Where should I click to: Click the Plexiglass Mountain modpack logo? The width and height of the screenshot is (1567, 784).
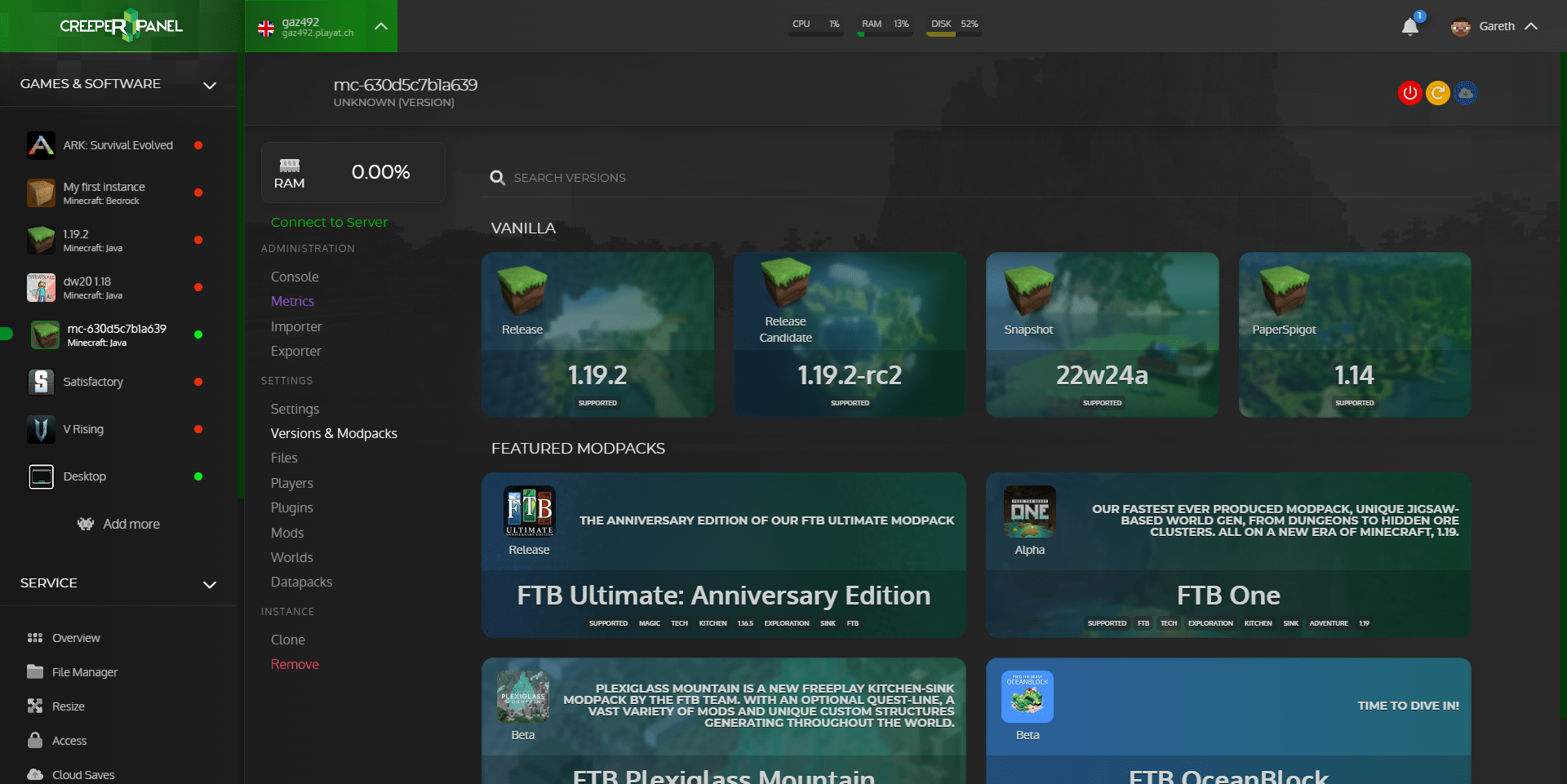pyautogui.click(x=523, y=697)
